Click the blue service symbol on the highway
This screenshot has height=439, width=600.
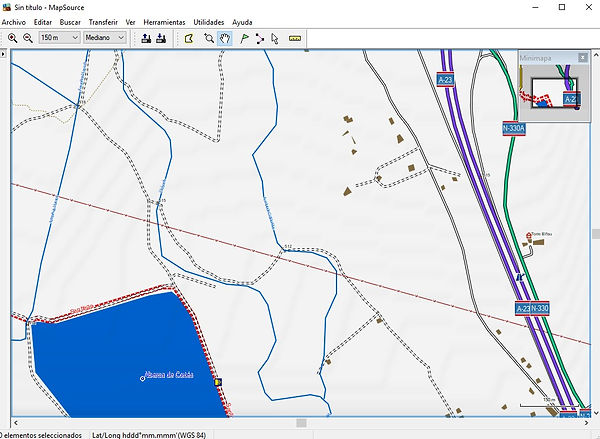click(520, 277)
